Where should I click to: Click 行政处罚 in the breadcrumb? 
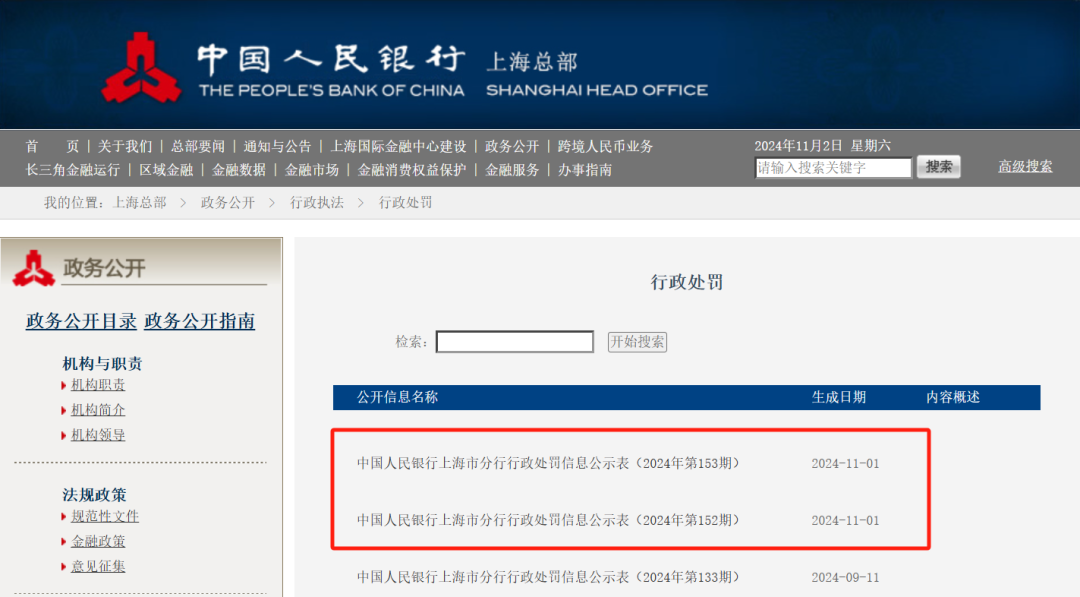[406, 202]
